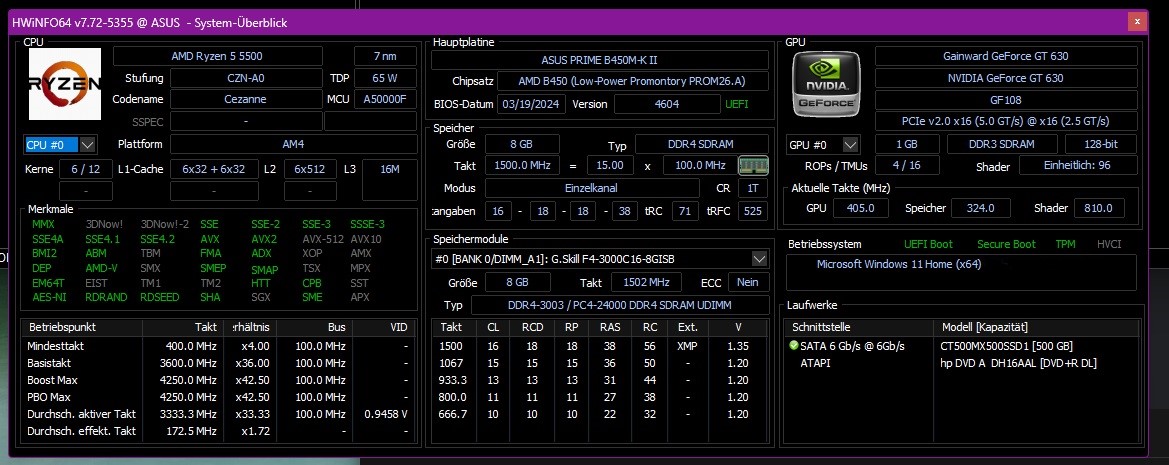Click the 6 / 12 cores value

(86, 169)
